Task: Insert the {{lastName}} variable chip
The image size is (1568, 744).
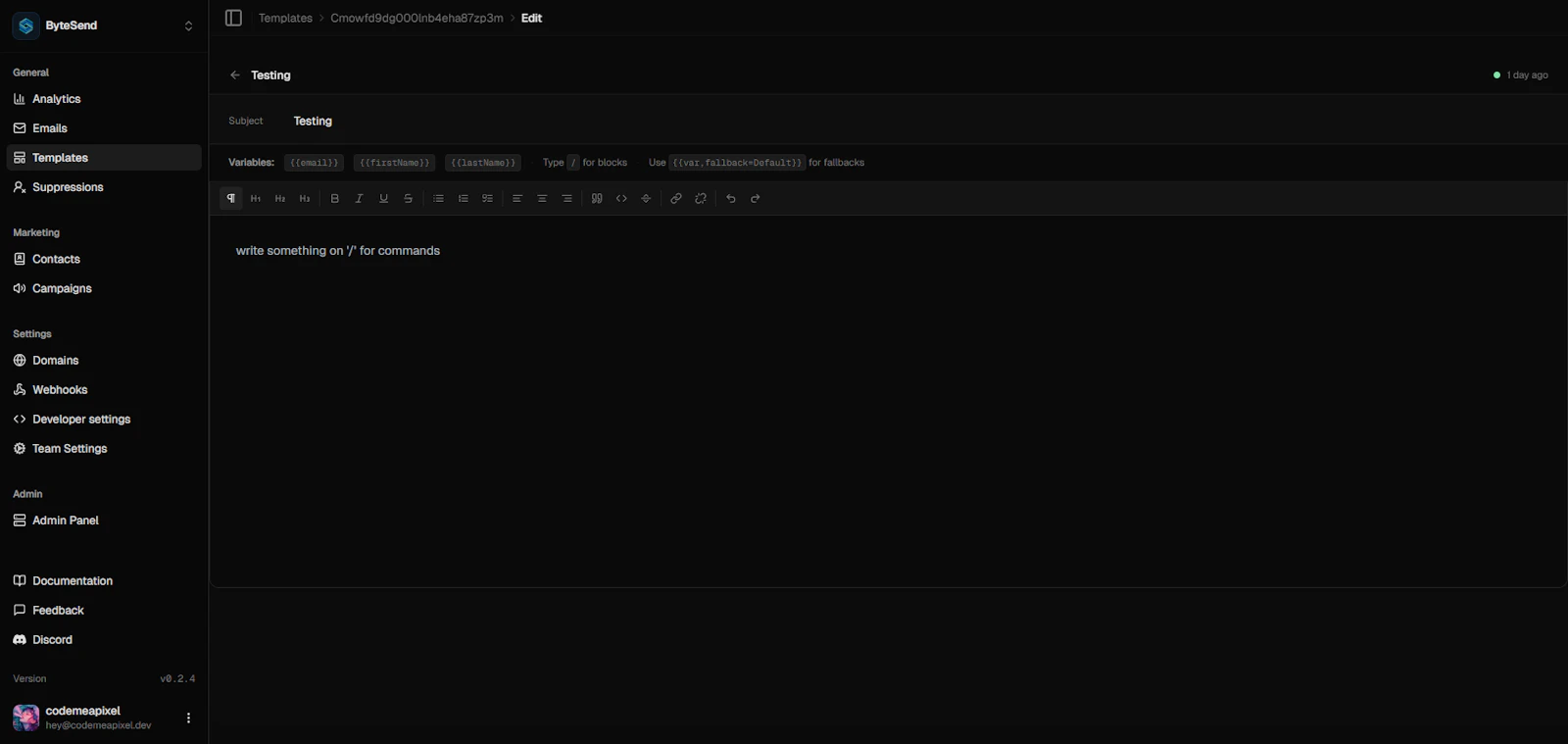Action: click(483, 163)
